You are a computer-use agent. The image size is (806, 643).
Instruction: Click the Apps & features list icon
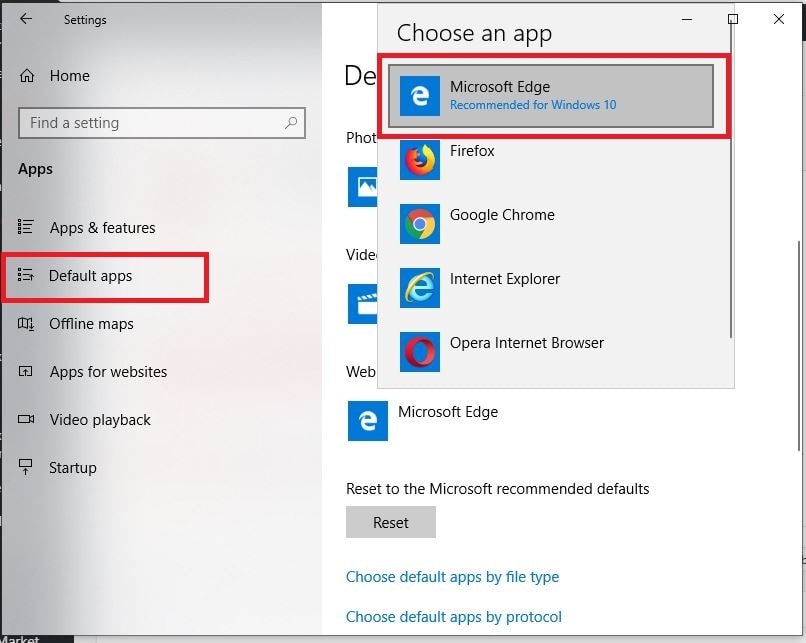point(26,227)
